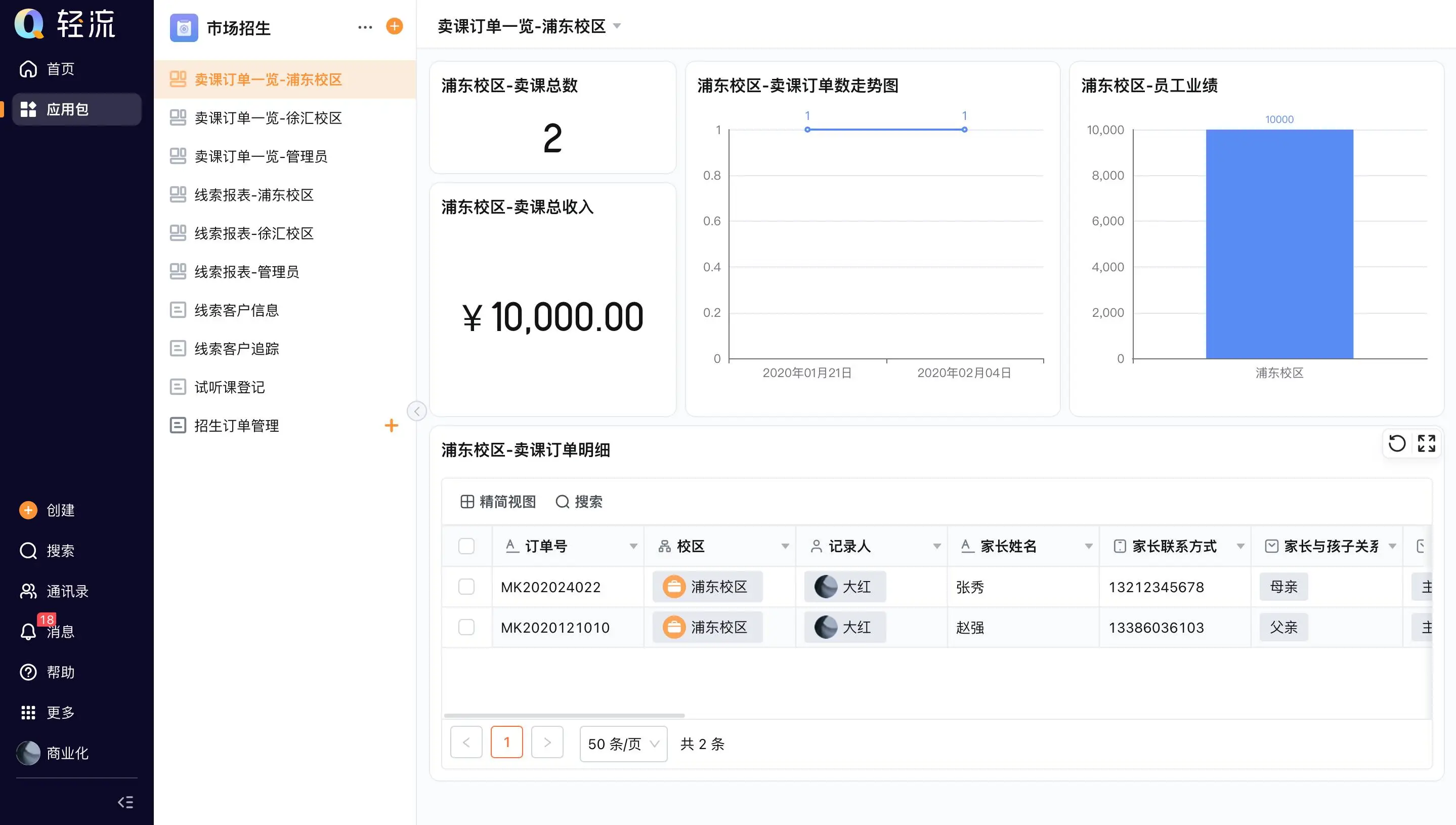
Task: Check the row MK202024022 checkbox
Action: point(466,587)
